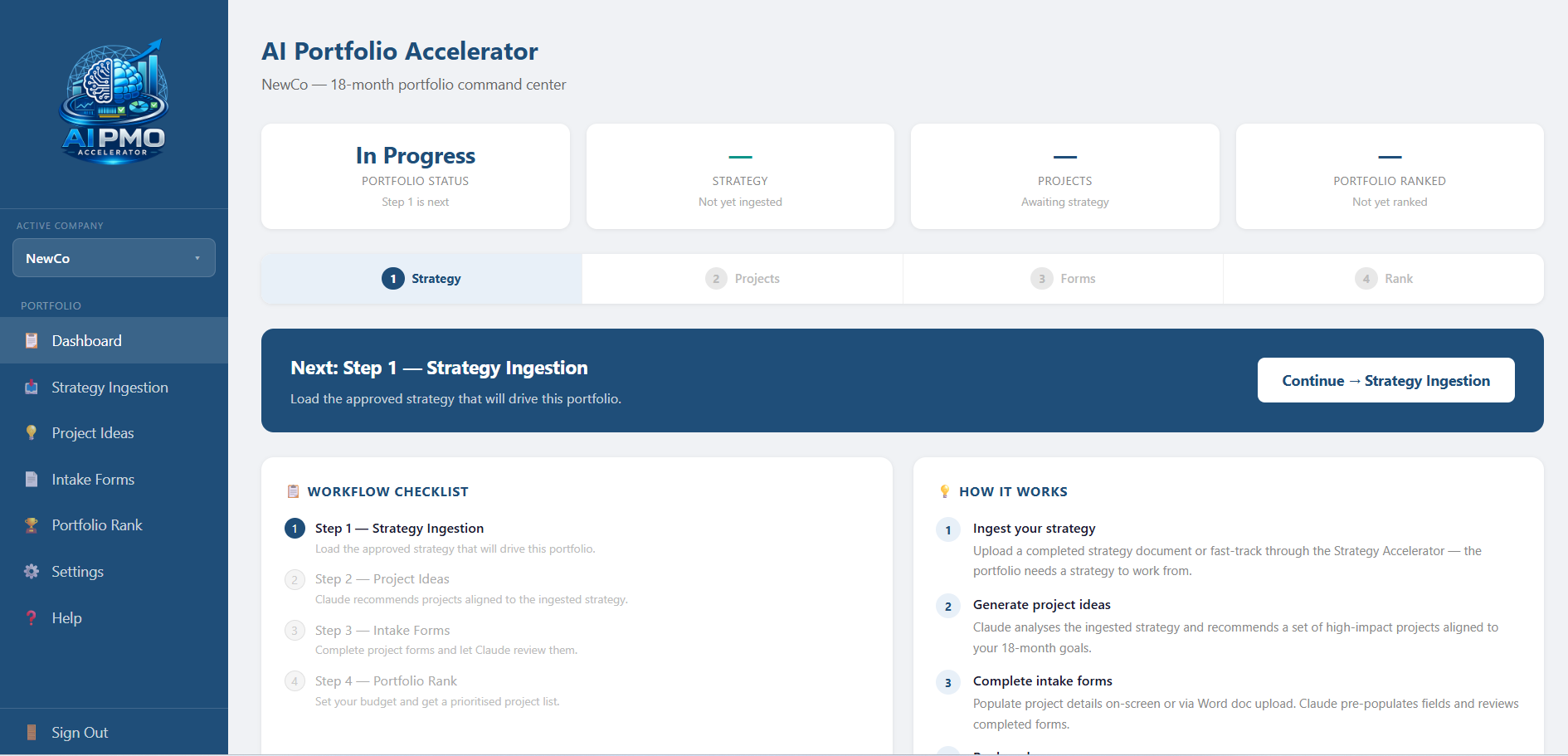This screenshot has height=756, width=1568.
Task: Click the Project Ideas lightbulb icon
Action: [x=31, y=432]
